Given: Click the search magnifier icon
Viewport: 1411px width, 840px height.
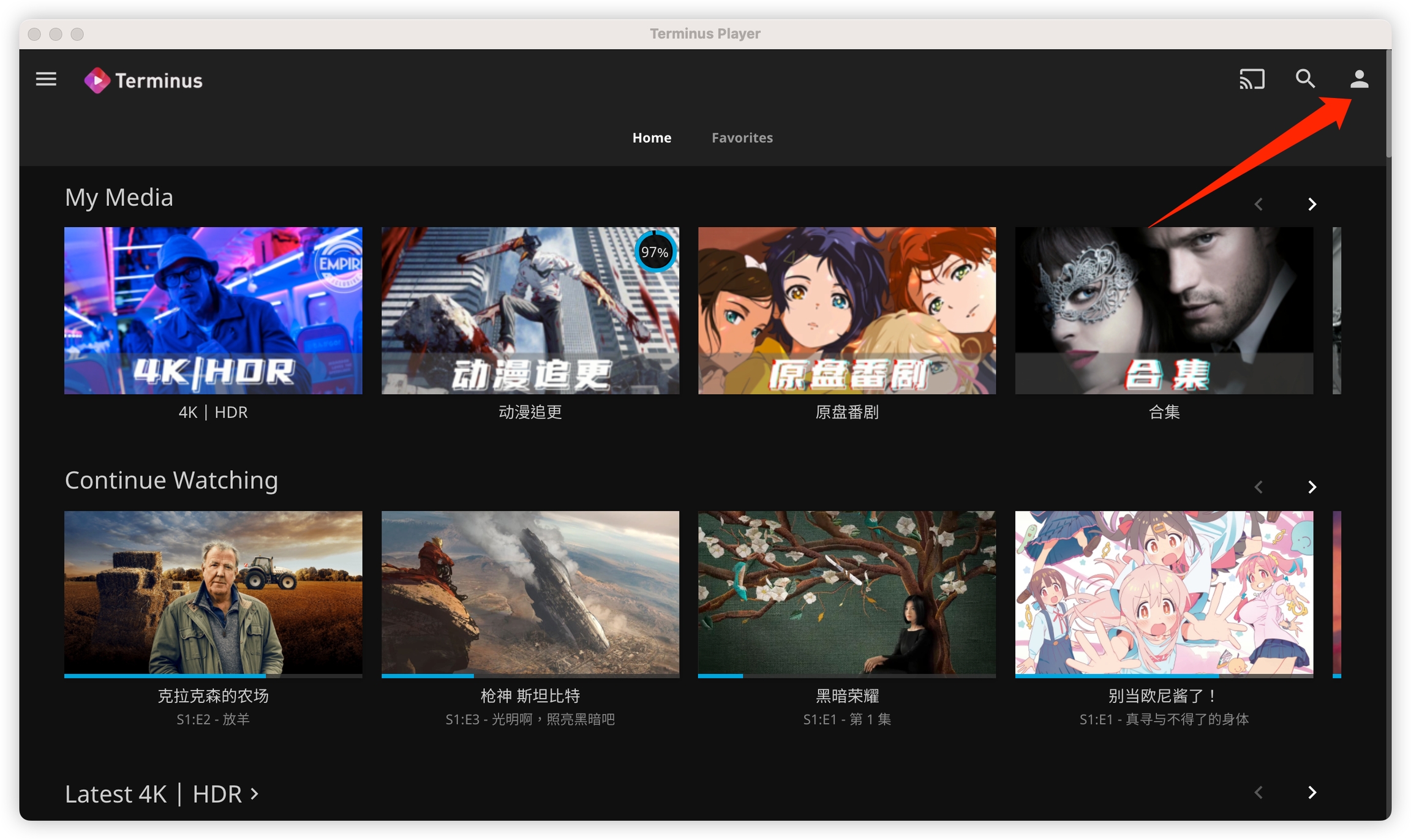Looking at the screenshot, I should pyautogui.click(x=1305, y=80).
